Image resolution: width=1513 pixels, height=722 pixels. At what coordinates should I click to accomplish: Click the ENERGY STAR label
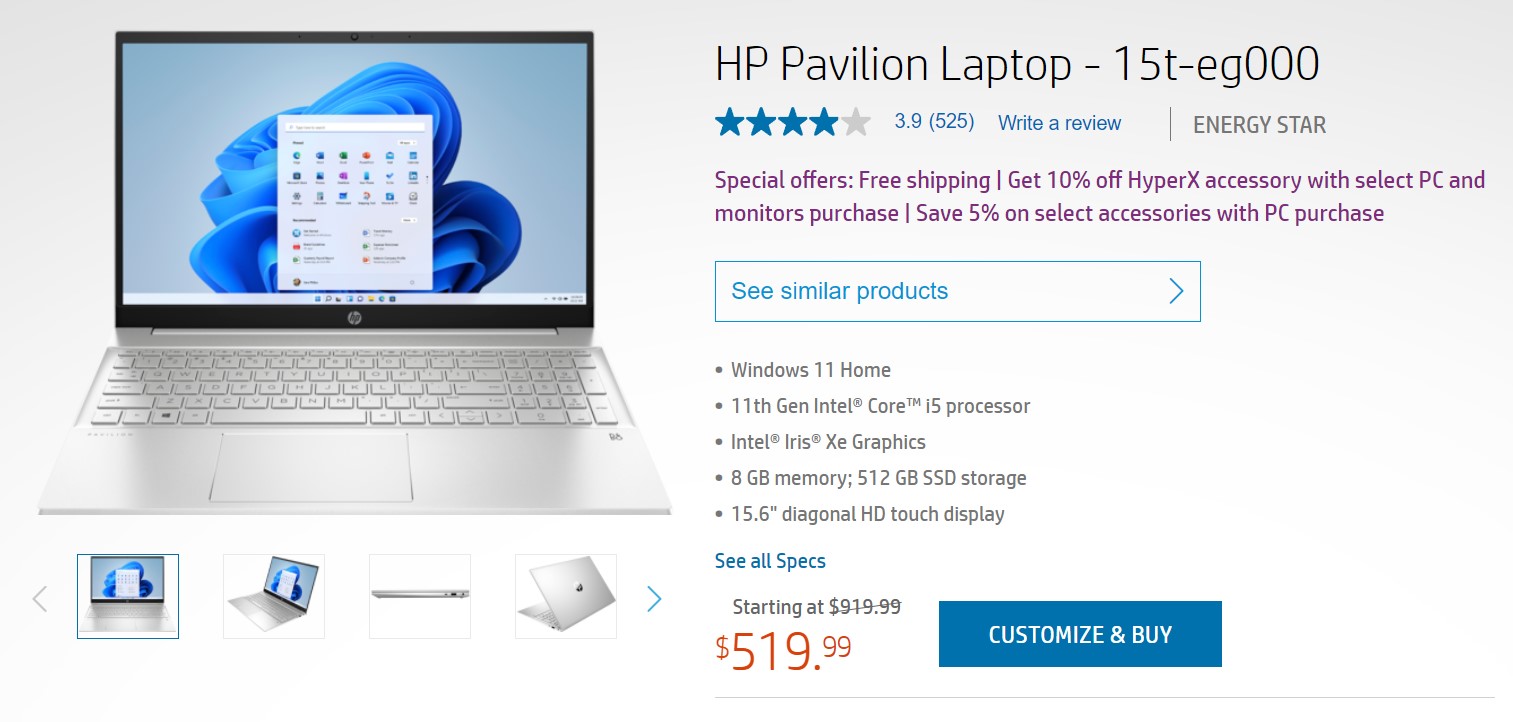[x=1259, y=125]
